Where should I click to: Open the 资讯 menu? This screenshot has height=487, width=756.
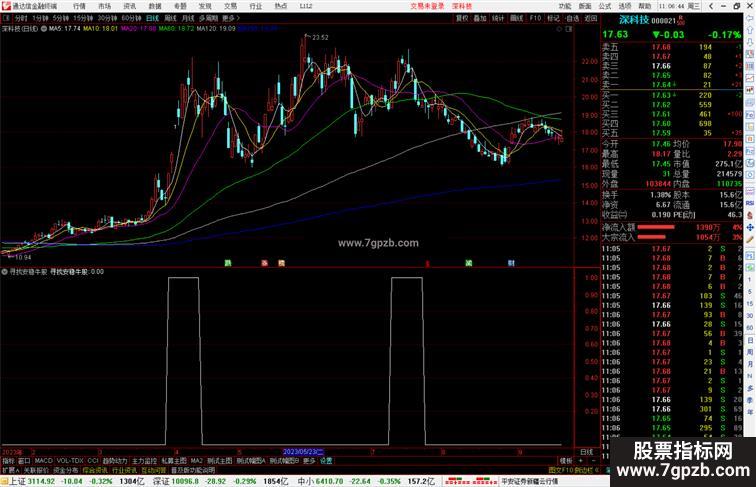point(130,6)
